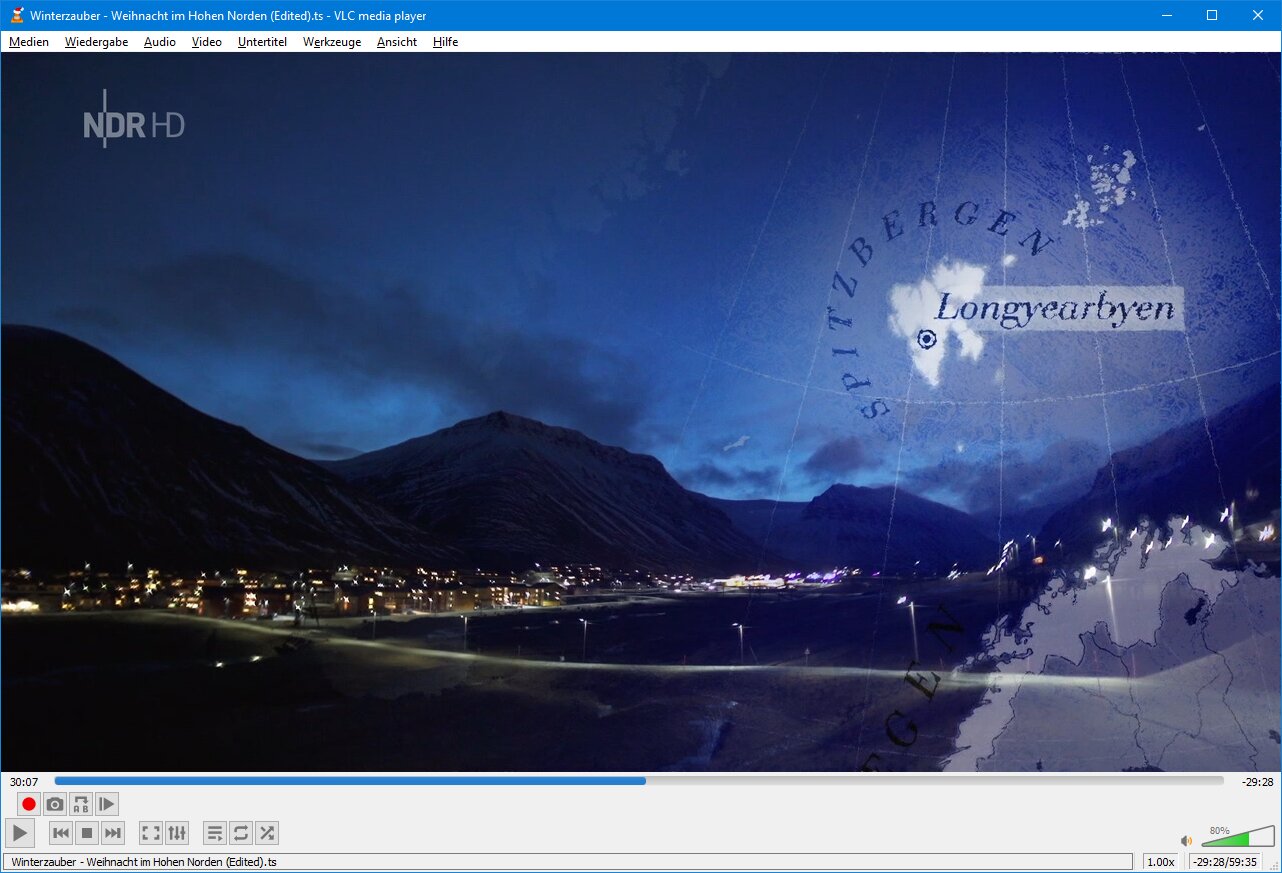The height and width of the screenshot is (873, 1282).
Task: Take a video snapshot with camera icon
Action: click(55, 804)
